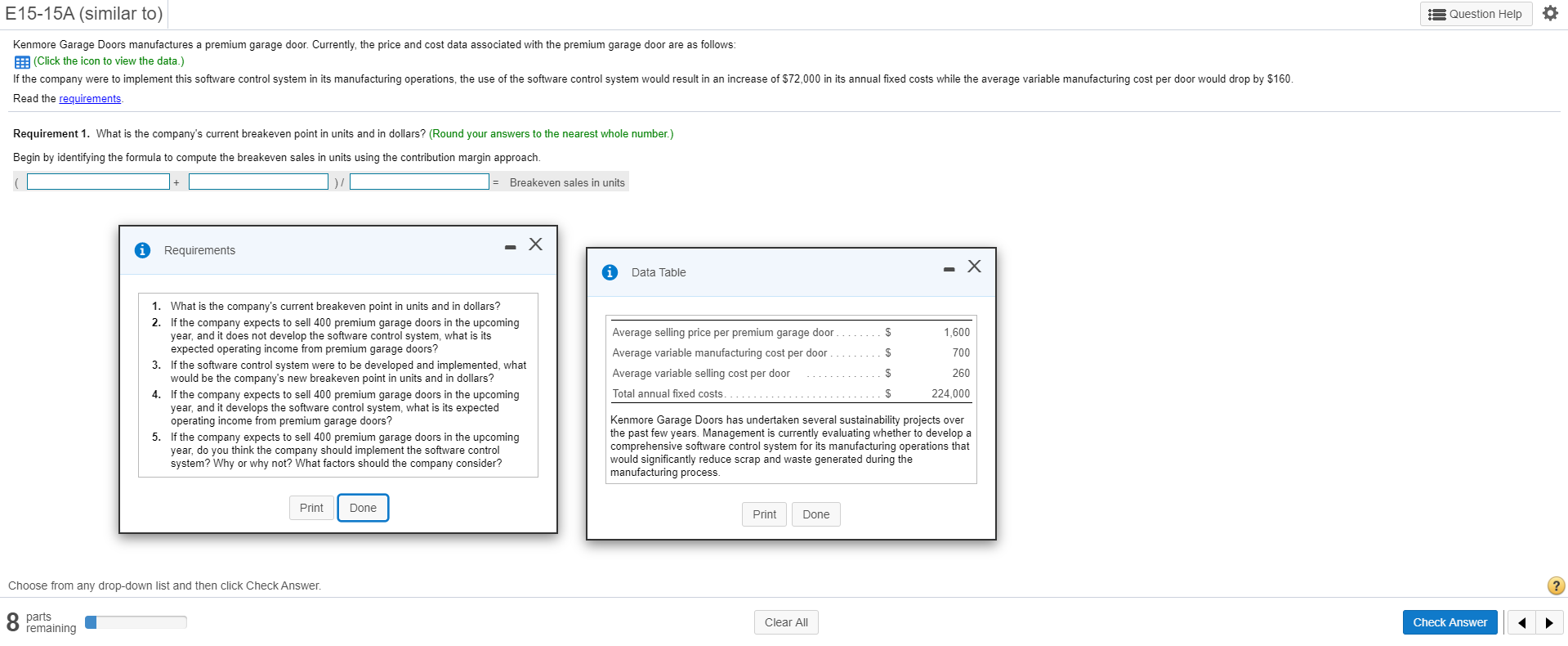Screen dimensions: 1568x646
Task: Click requirement 3 text about software control system
Action: coord(348,372)
